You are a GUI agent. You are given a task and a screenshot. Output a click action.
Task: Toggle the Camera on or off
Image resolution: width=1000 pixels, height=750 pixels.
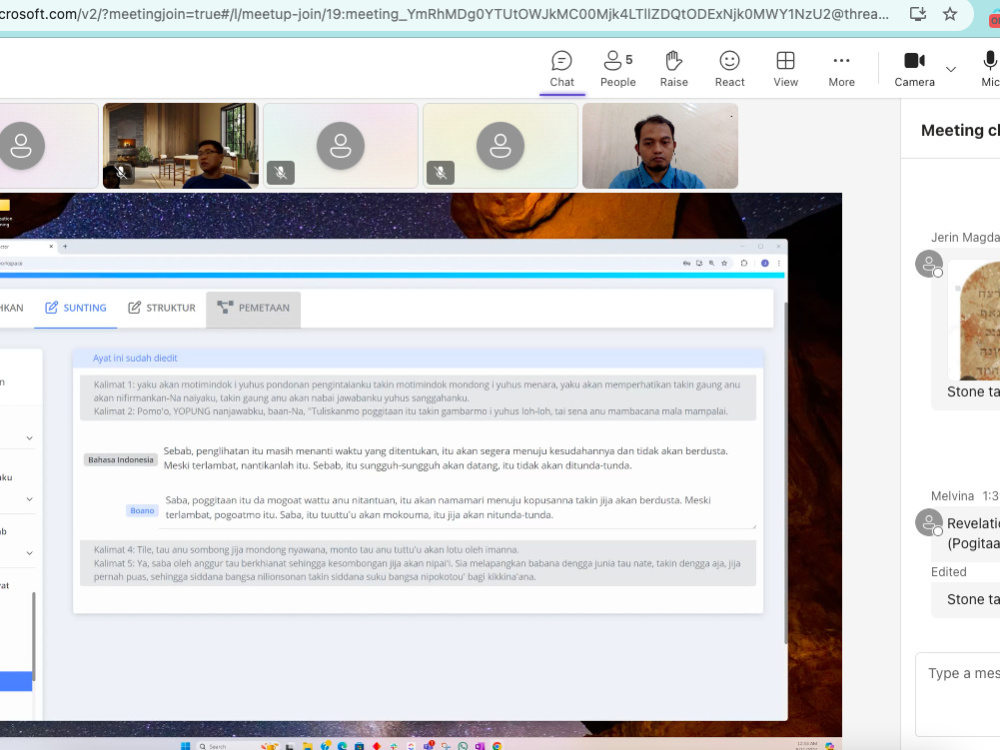click(915, 70)
